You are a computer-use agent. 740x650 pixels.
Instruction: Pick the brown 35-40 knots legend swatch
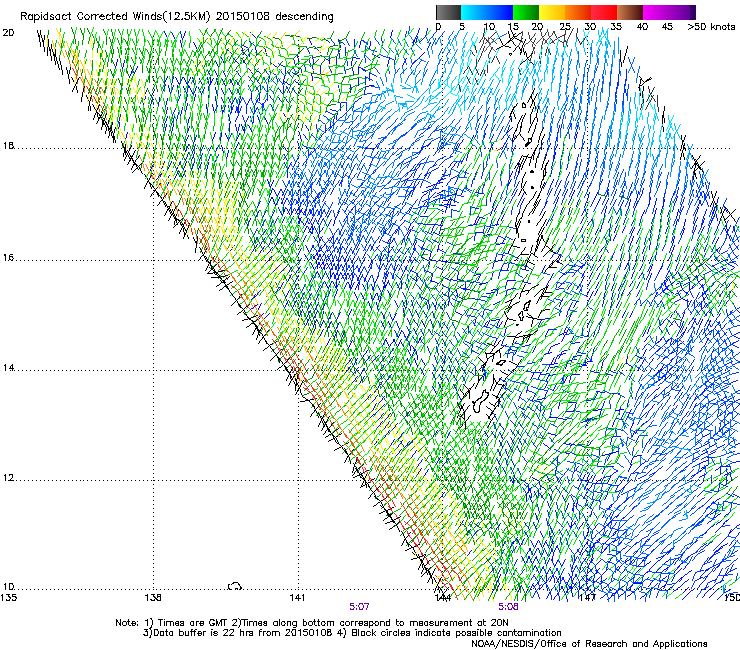pyautogui.click(x=630, y=12)
